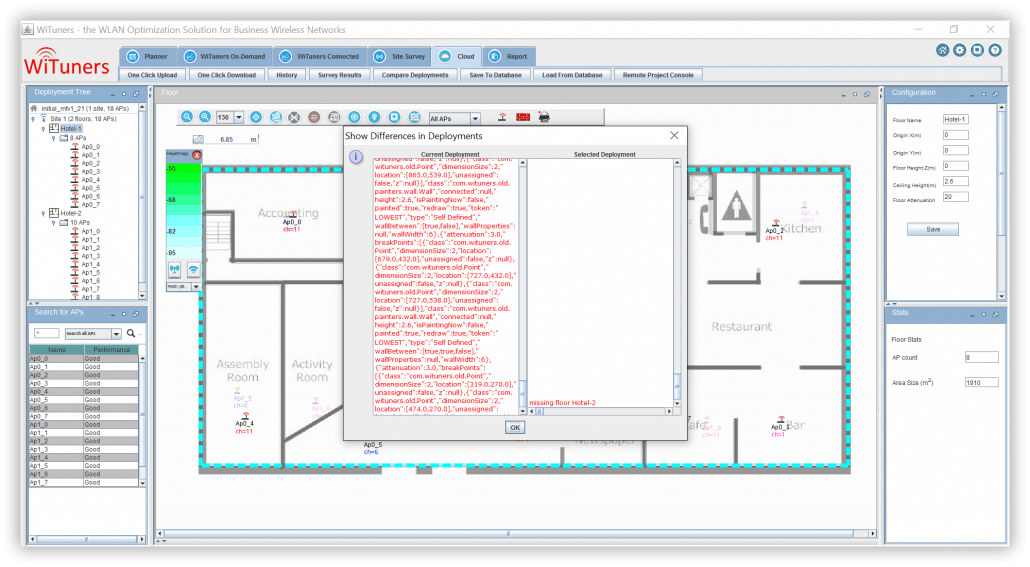
Task: Collapse the 8 APs folder node
Action: tap(53, 138)
